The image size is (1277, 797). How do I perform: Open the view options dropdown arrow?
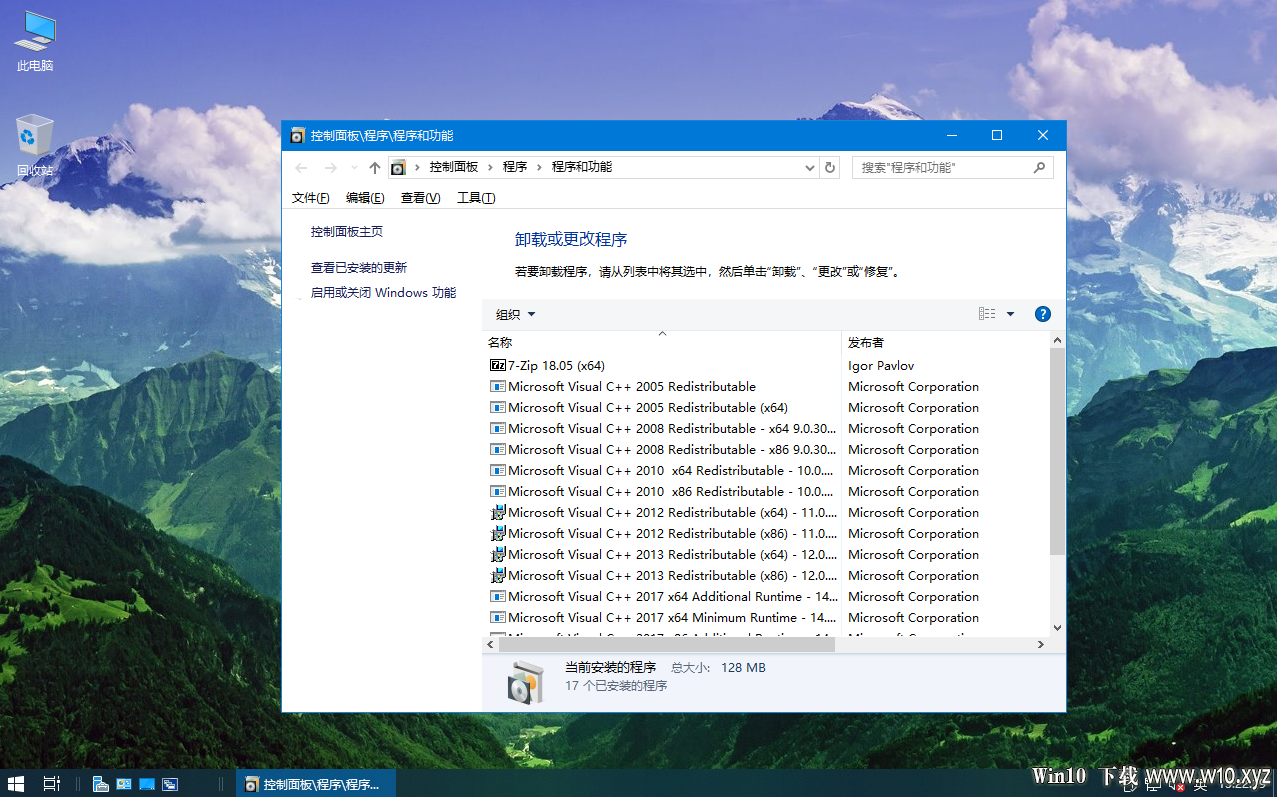click(x=1010, y=314)
